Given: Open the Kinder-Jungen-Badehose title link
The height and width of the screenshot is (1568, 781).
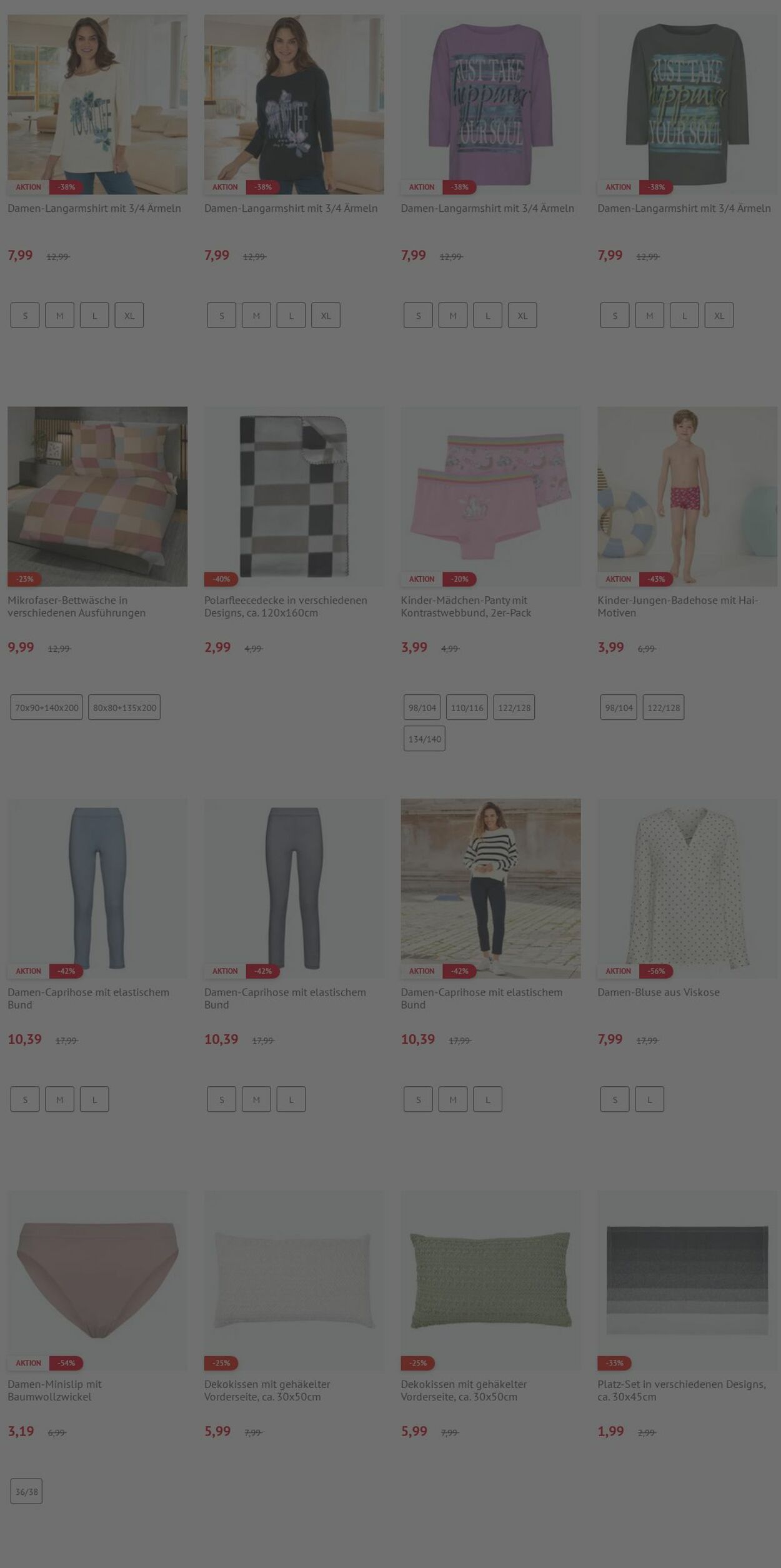Looking at the screenshot, I should tap(677, 606).
